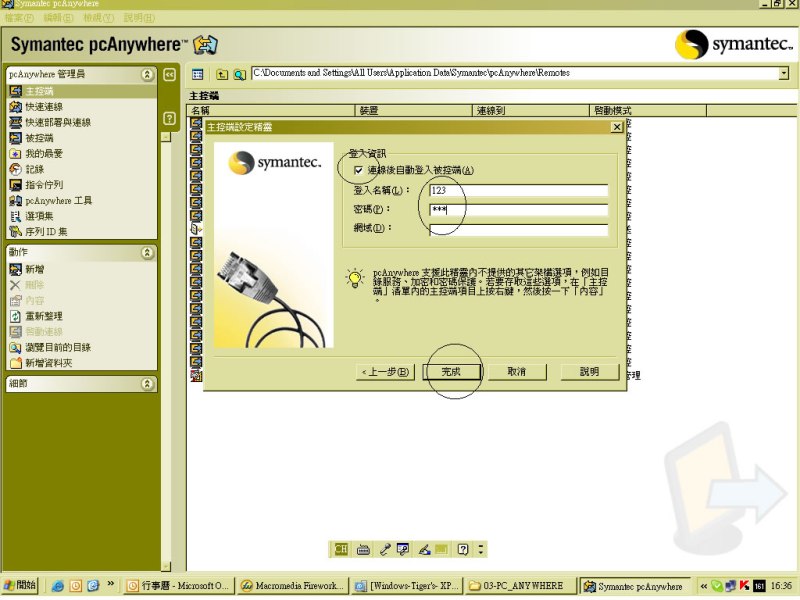The height and width of the screenshot is (600, 800).
Task: Click the browse folder toolbar icon
Action: point(239,74)
